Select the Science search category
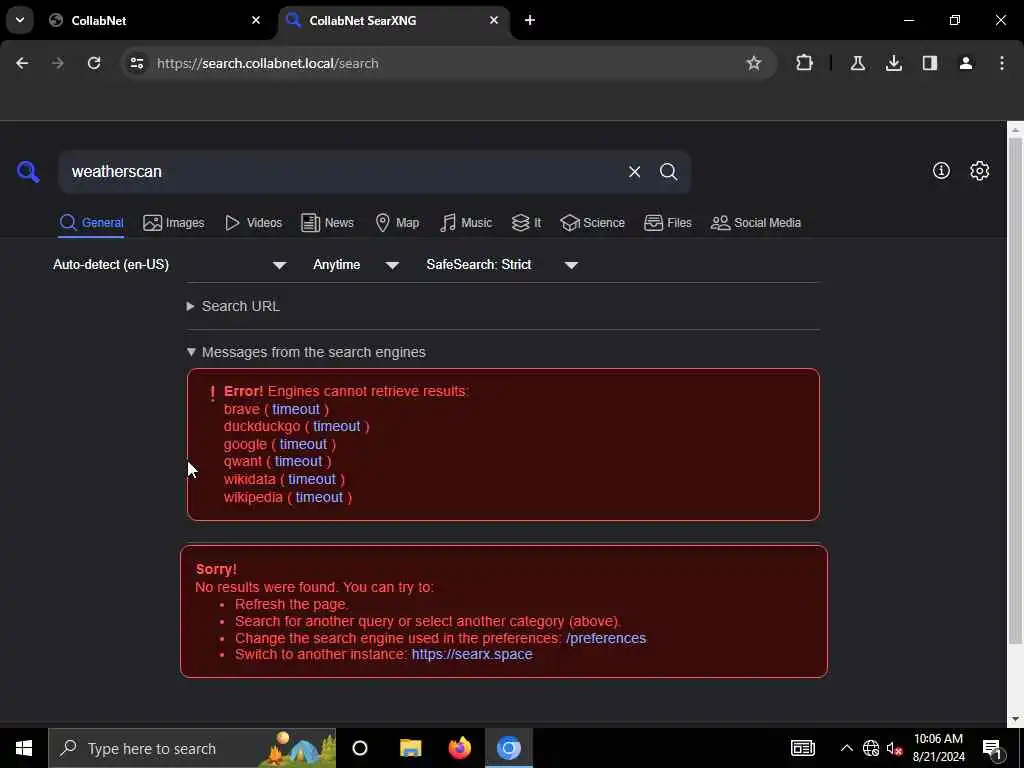 click(592, 223)
